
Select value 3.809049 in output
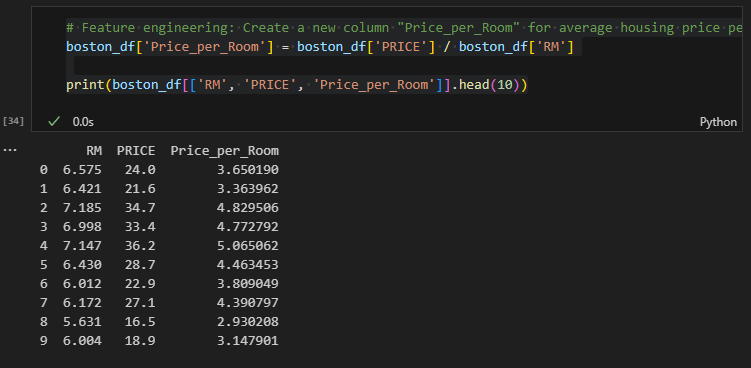pos(248,284)
